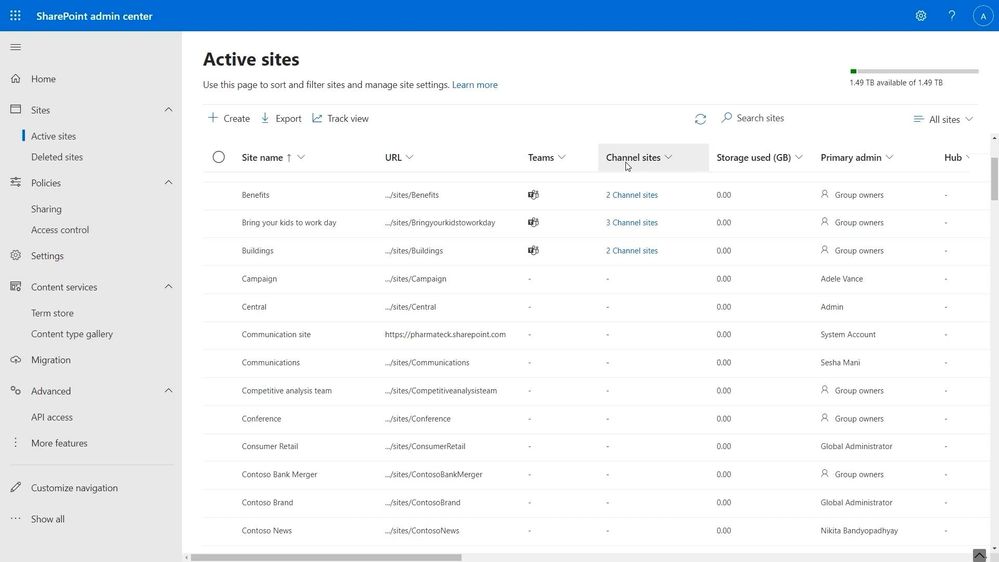Screen dimensions: 999x562
Task: Open the account avatar menu
Action: pyautogui.click(x=983, y=16)
